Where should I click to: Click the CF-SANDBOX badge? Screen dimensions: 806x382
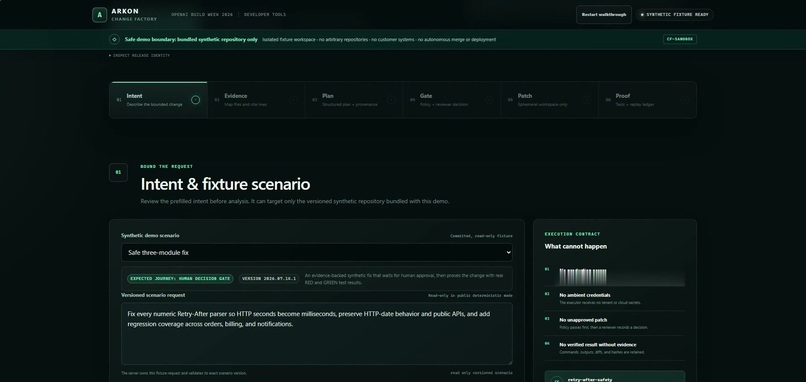click(680, 39)
